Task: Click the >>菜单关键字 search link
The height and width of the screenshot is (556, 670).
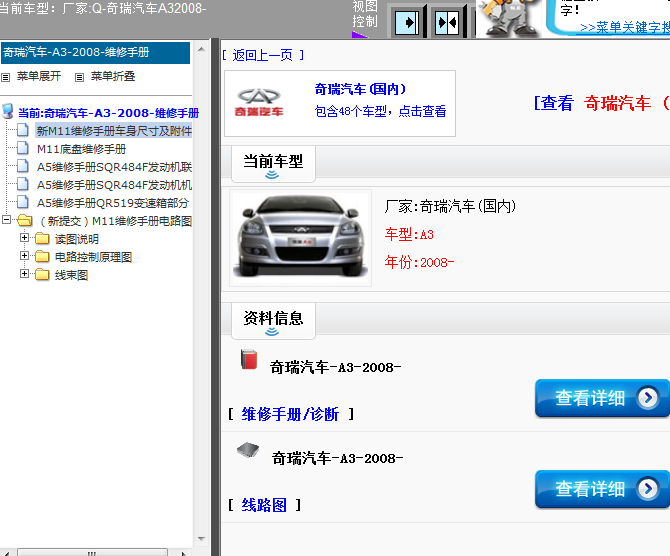Action: (x=625, y=28)
